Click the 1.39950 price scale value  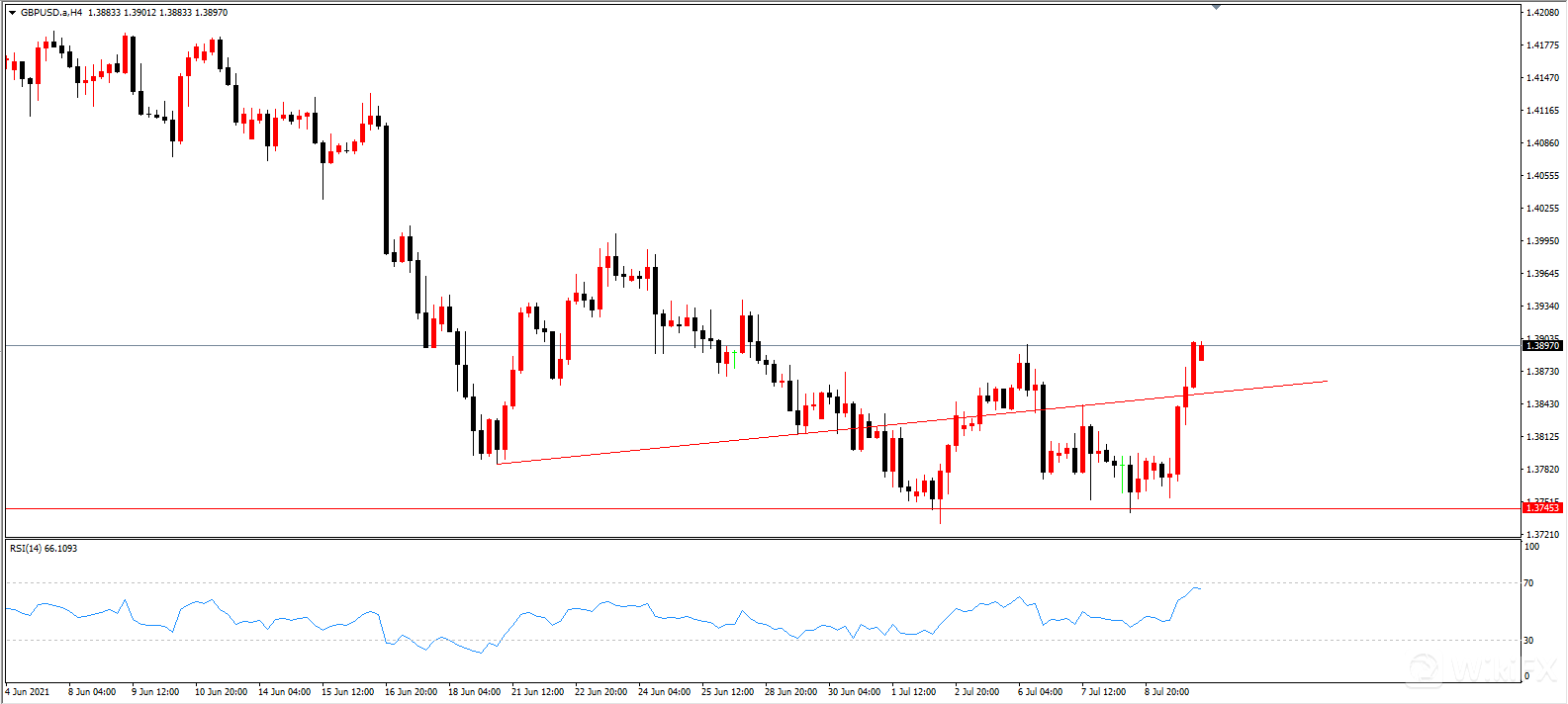[x=1542, y=241]
